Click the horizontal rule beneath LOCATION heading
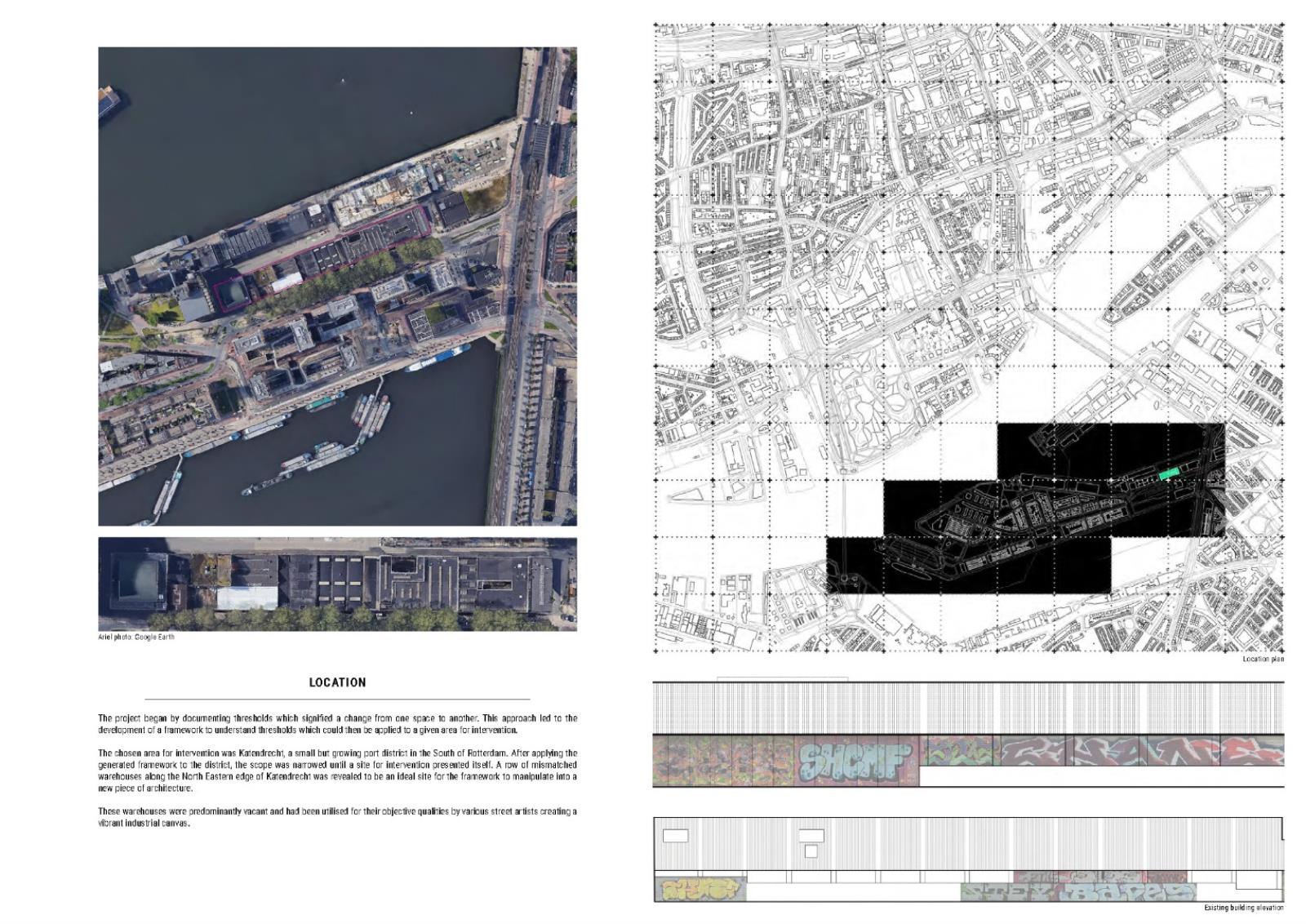 [x=337, y=700]
